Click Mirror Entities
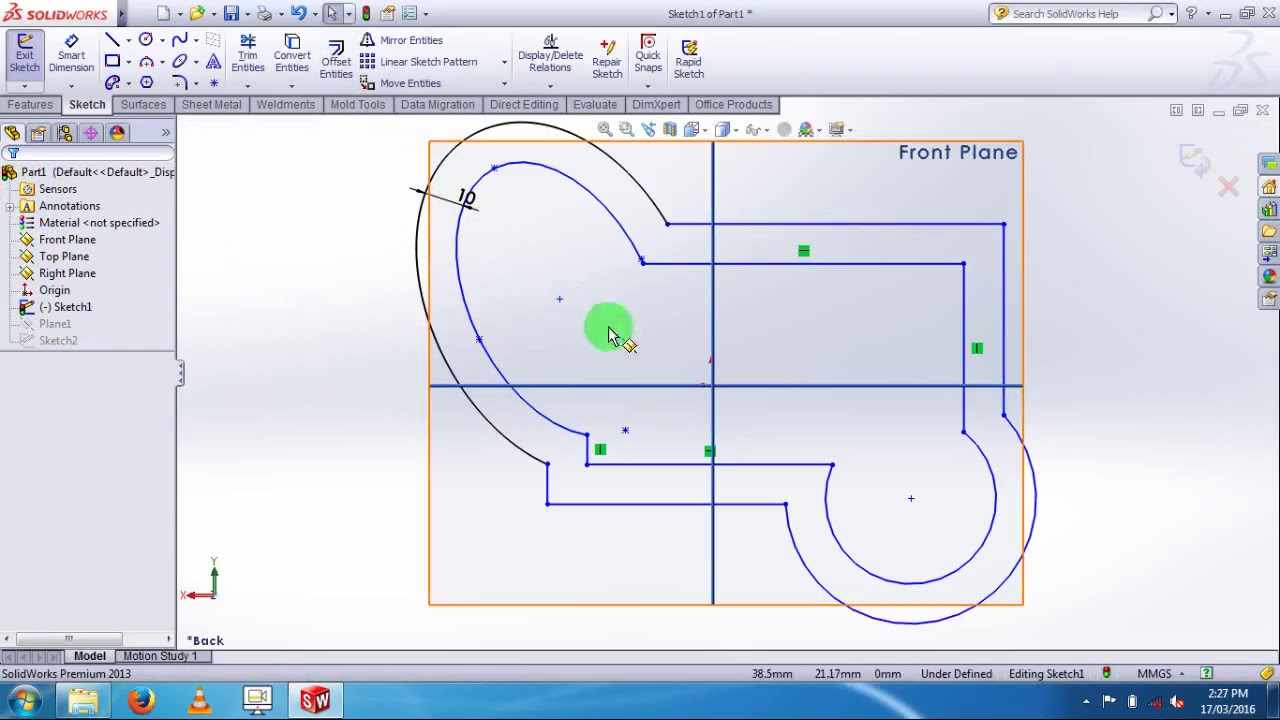The image size is (1280, 720). pyautogui.click(x=401, y=40)
